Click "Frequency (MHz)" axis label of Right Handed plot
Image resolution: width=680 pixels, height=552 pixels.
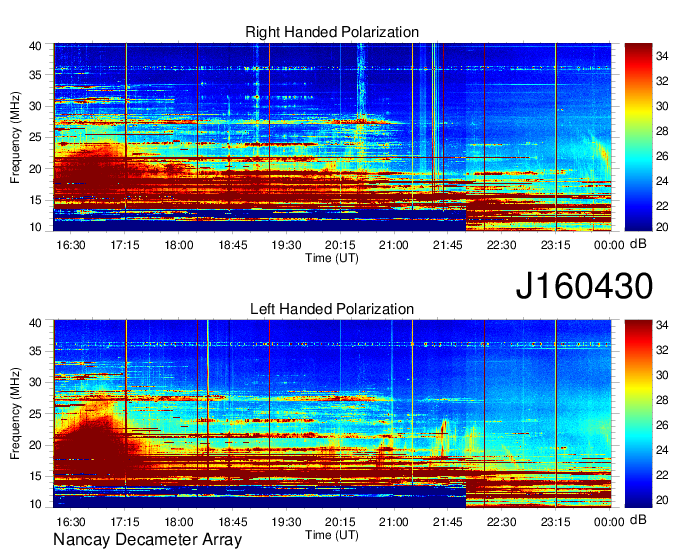click(x=15, y=137)
